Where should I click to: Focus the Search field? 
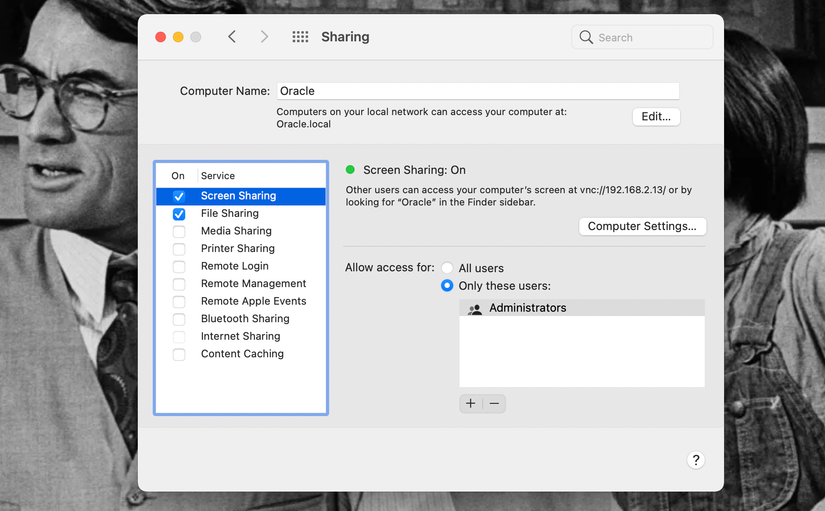pyautogui.click(x=642, y=37)
